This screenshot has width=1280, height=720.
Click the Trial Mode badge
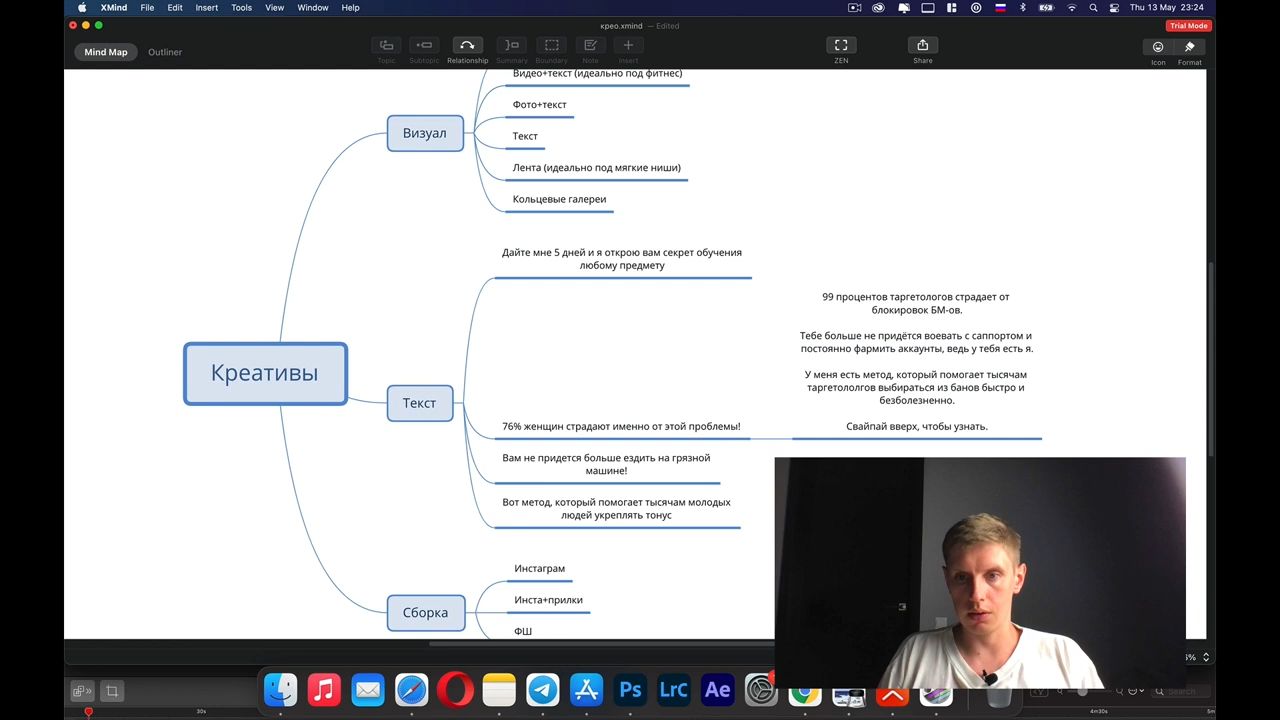(x=1188, y=26)
